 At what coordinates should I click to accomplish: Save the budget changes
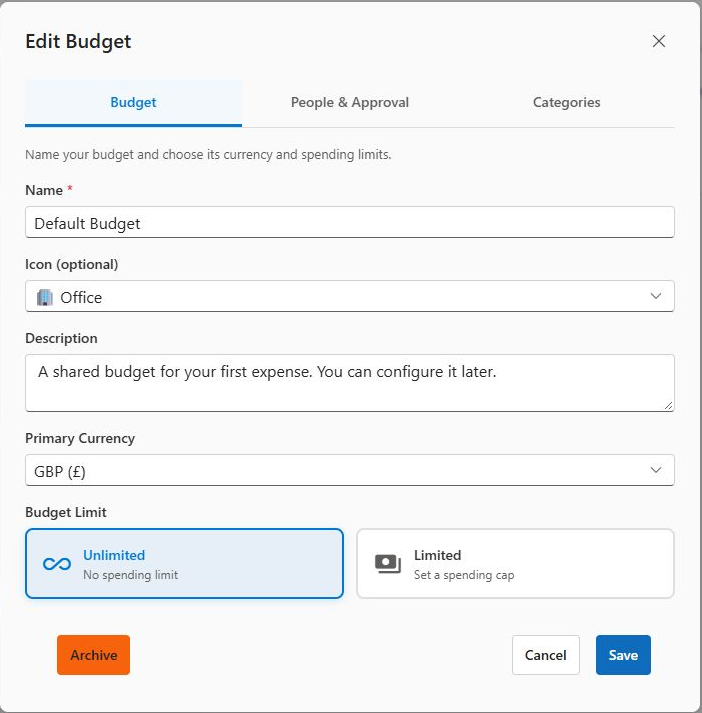coord(623,655)
